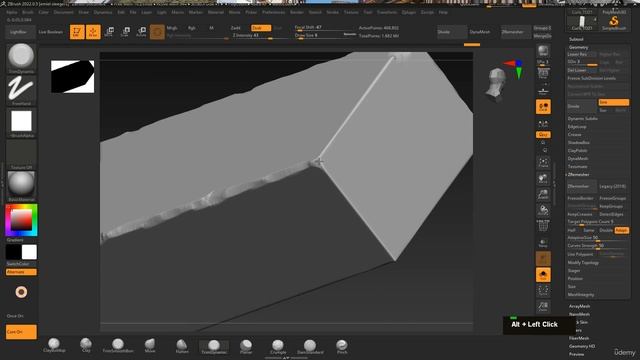
Task: Select the Scale transform icon
Action: coord(125,32)
